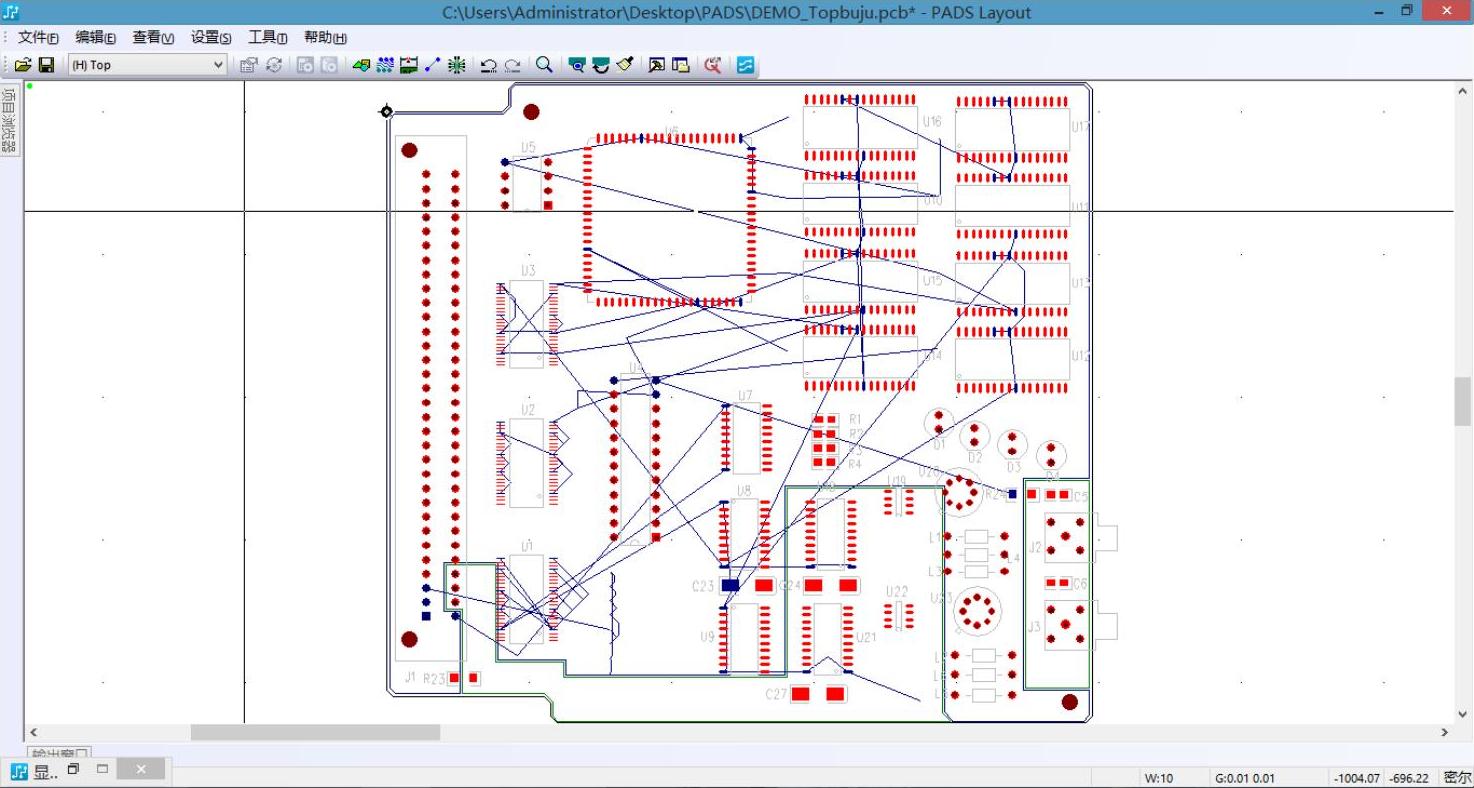1474x788 pixels.
Task: Activate the Zoom magnifier tool
Action: (x=544, y=65)
